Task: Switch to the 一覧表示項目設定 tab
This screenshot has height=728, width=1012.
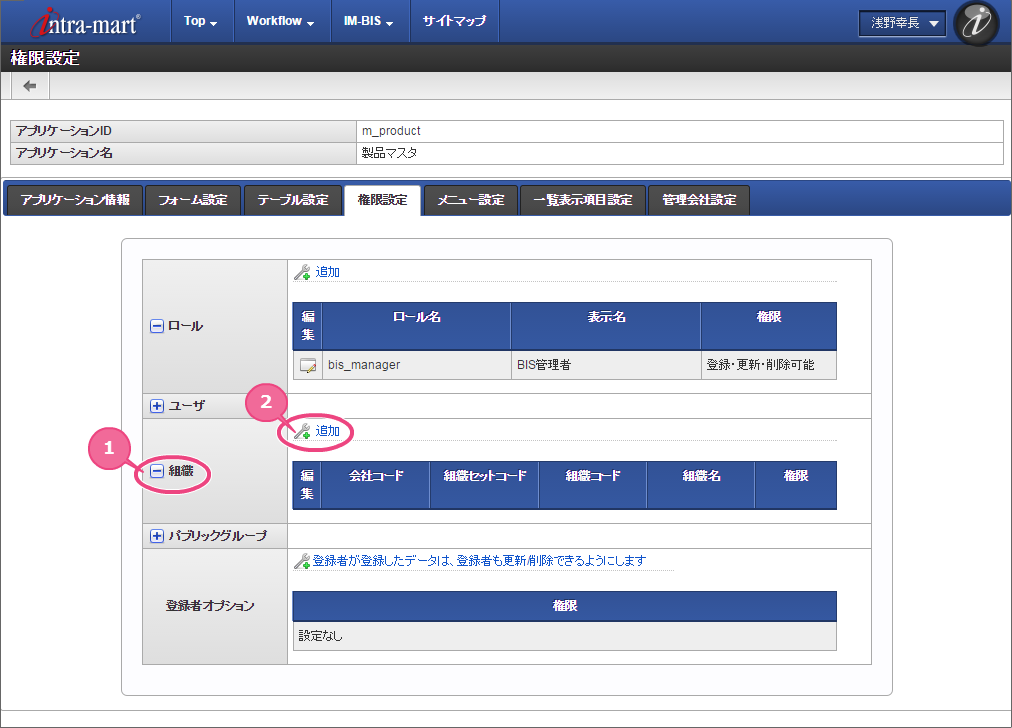Action: (x=582, y=200)
